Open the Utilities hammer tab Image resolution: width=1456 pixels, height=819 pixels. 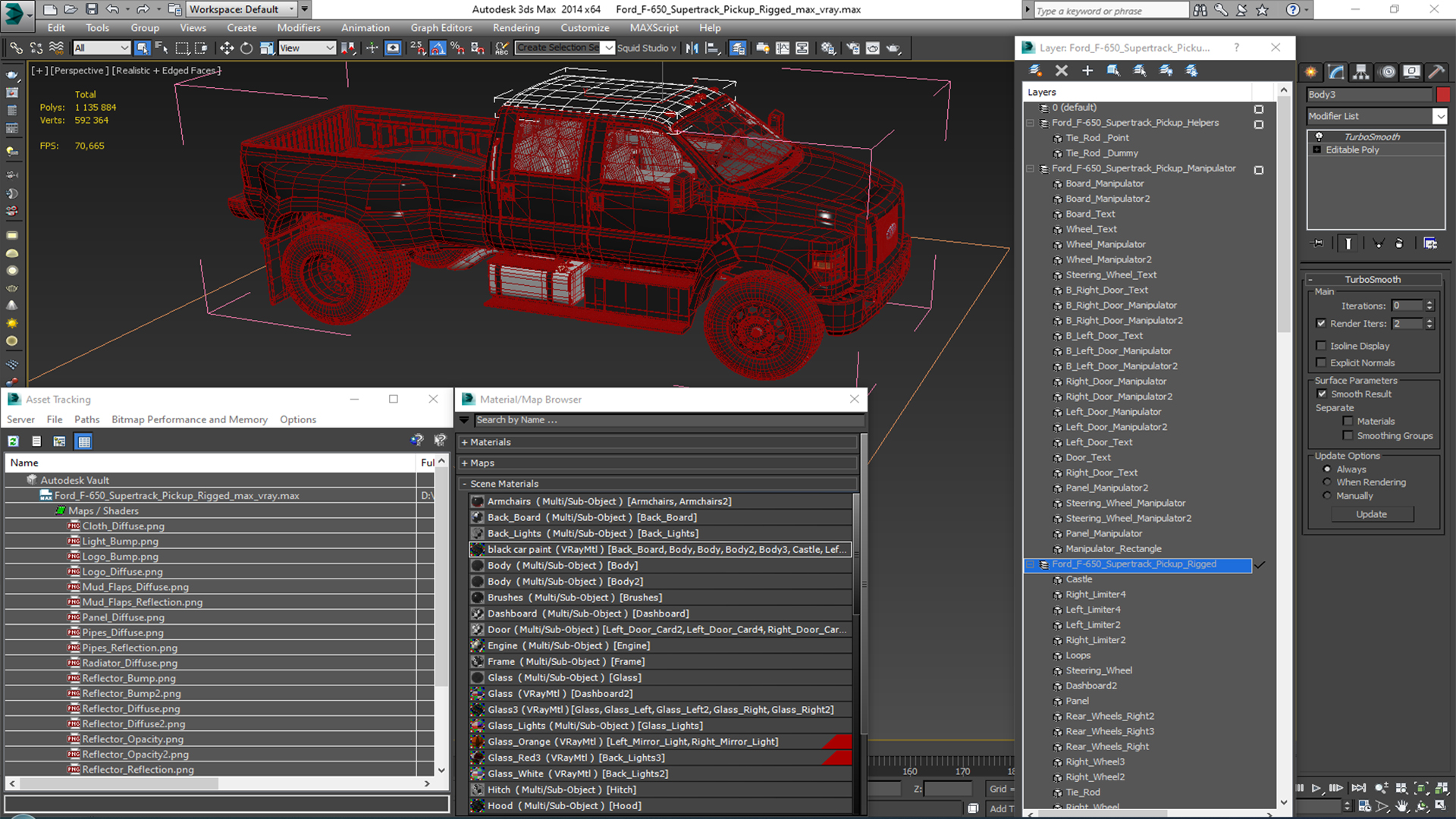[x=1436, y=72]
